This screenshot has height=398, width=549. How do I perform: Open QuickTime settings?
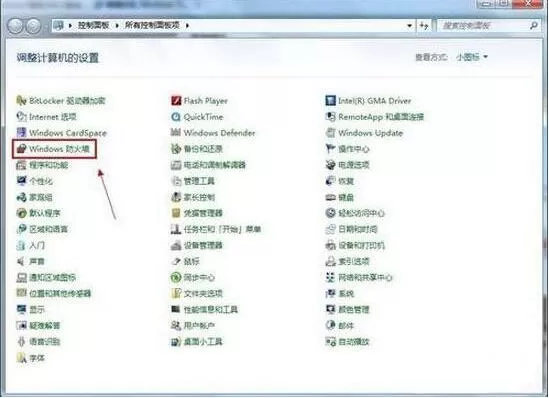click(x=197, y=117)
